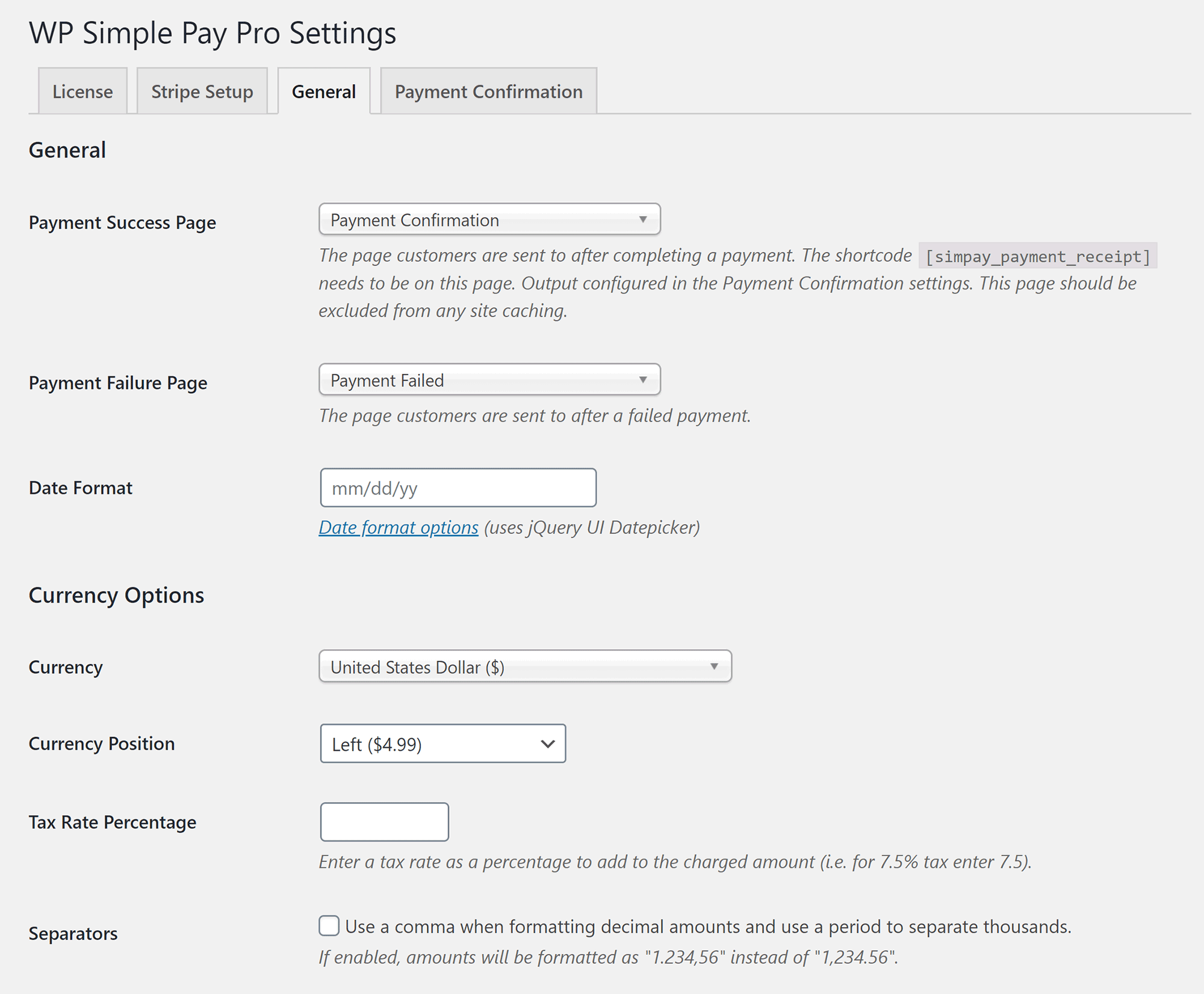Image resolution: width=1204 pixels, height=994 pixels.
Task: Click the Payment Success Page label
Action: click(x=122, y=223)
